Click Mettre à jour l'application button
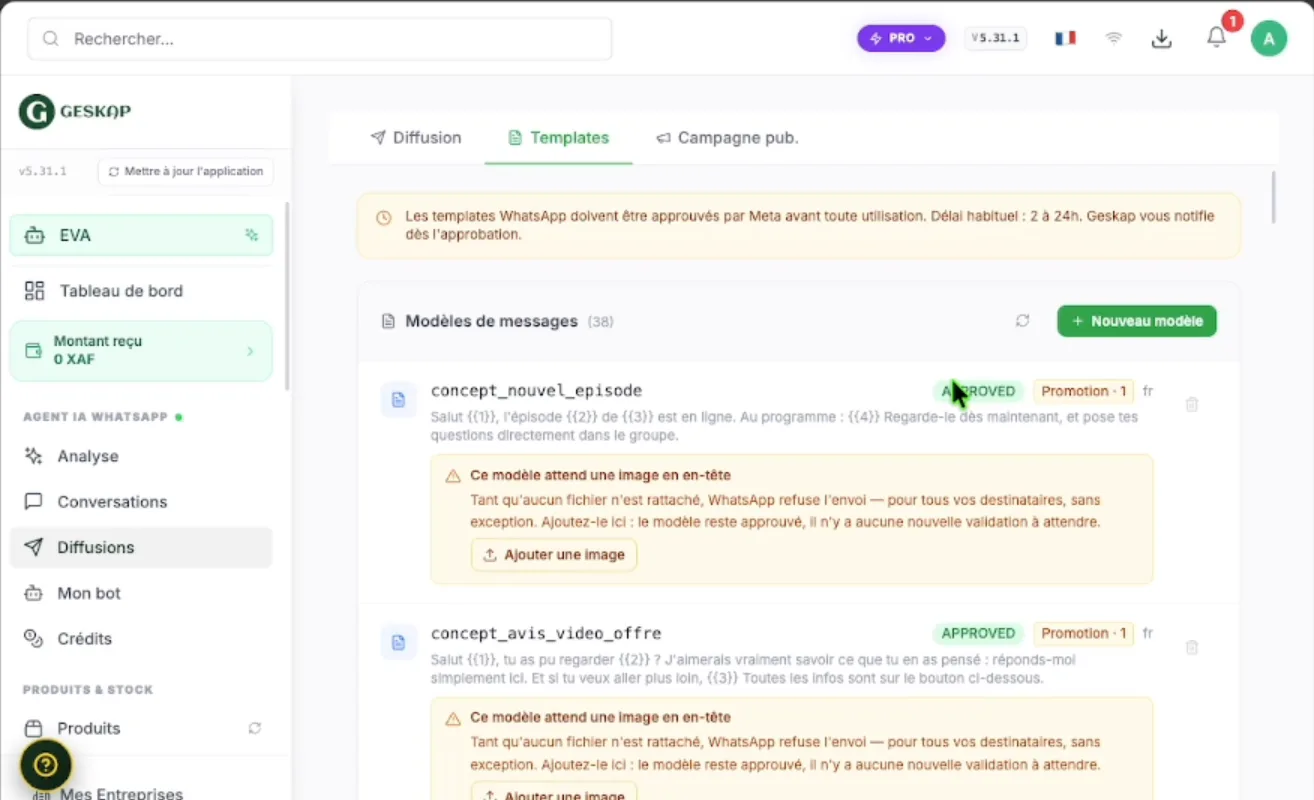The width and height of the screenshot is (1314, 800). pos(185,171)
